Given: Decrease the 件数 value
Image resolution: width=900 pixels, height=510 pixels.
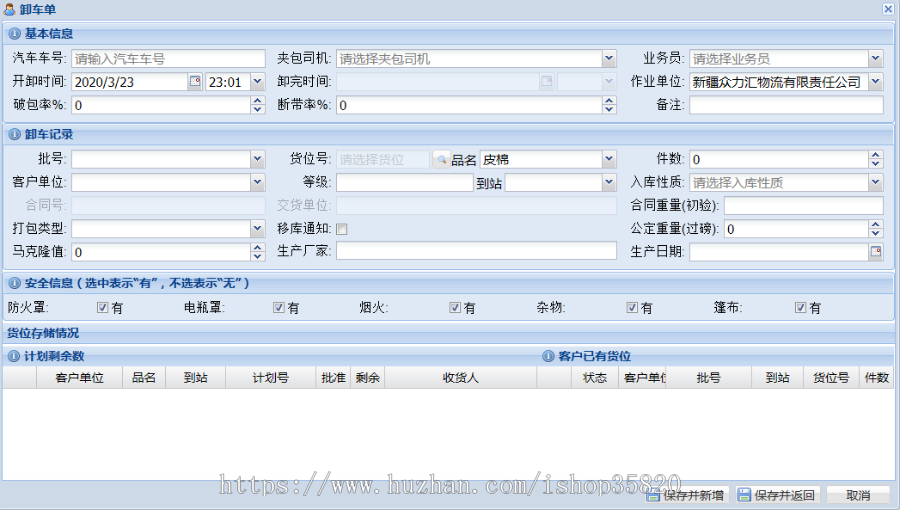Looking at the screenshot, I should pyautogui.click(x=875, y=163).
